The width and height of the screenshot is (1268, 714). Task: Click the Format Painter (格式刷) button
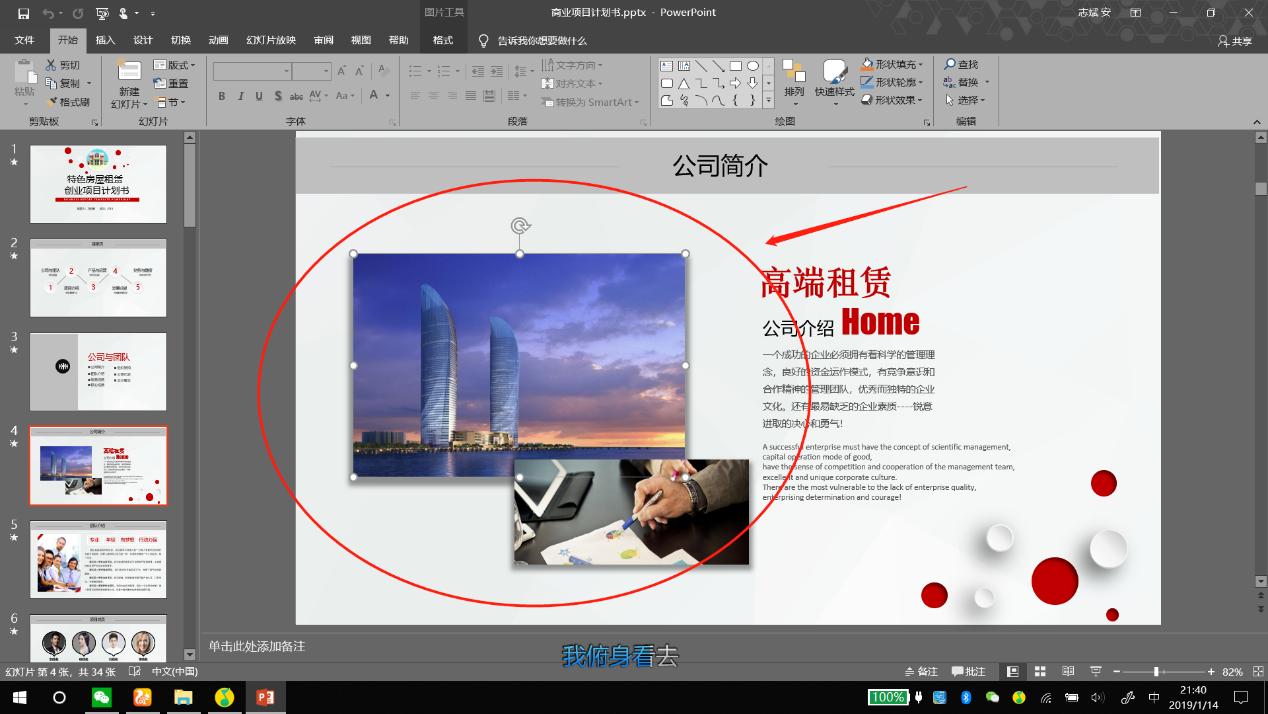[68, 102]
